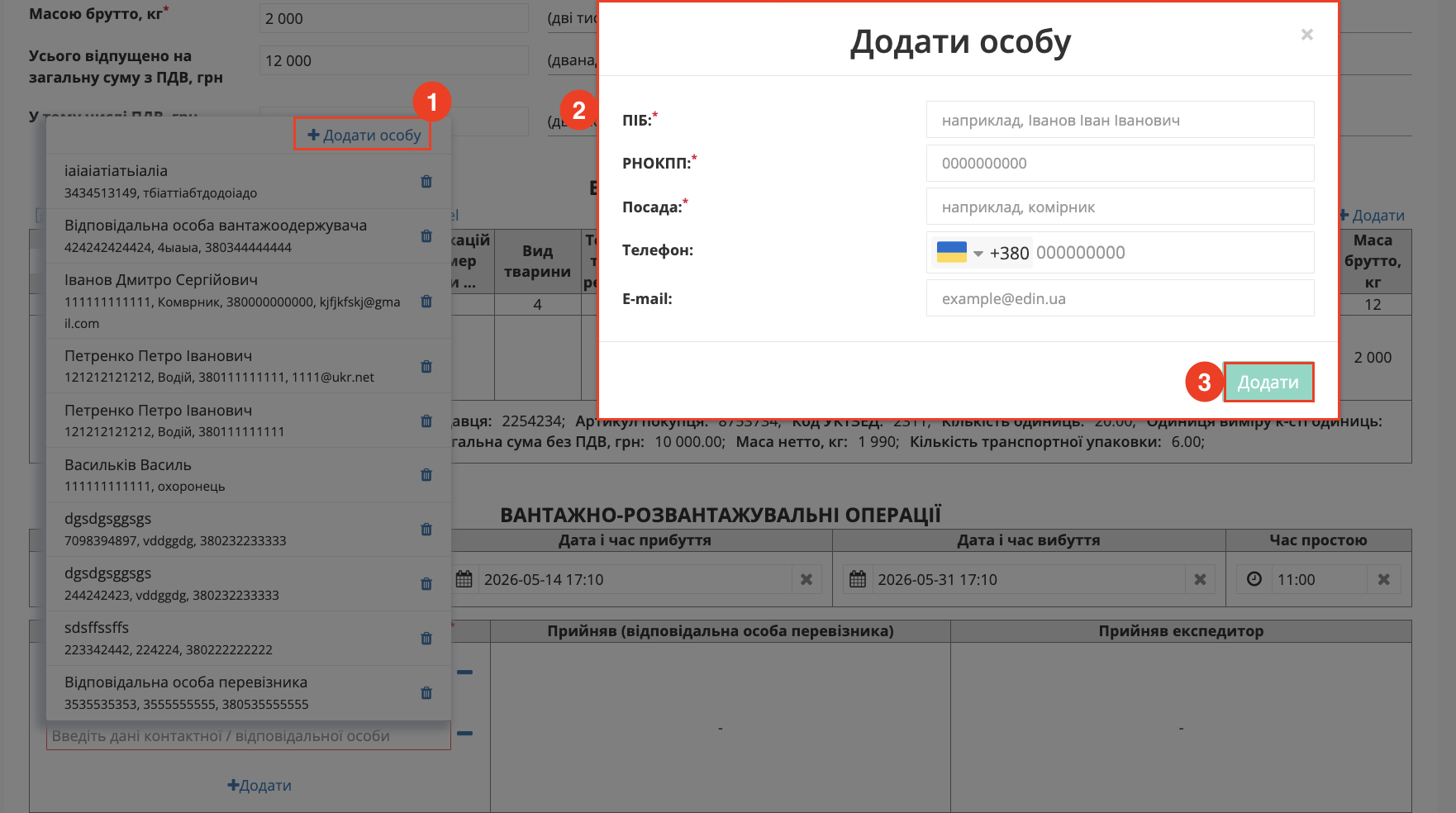Delete Петренко Петро Іванович entry with 1111@ukr.net
The image size is (1456, 813).
pyautogui.click(x=426, y=367)
